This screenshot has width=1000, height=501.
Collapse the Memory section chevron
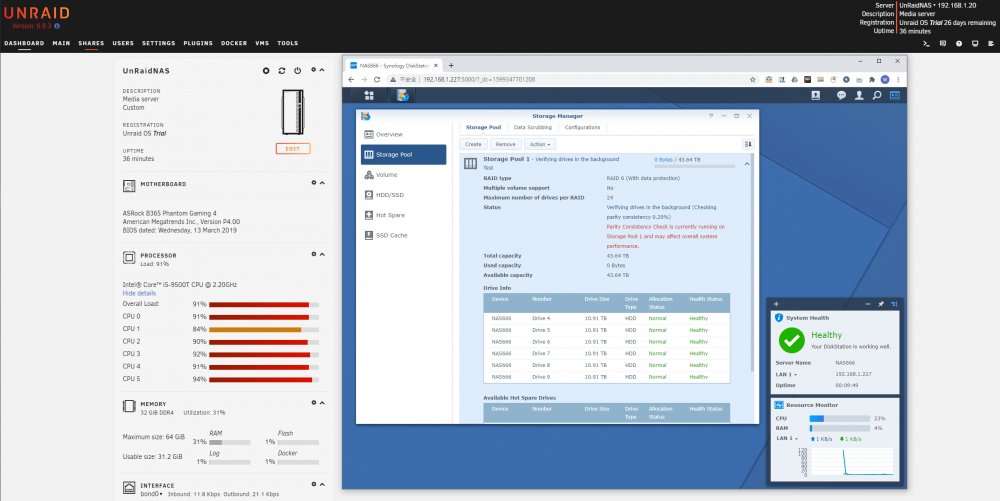pos(322,403)
